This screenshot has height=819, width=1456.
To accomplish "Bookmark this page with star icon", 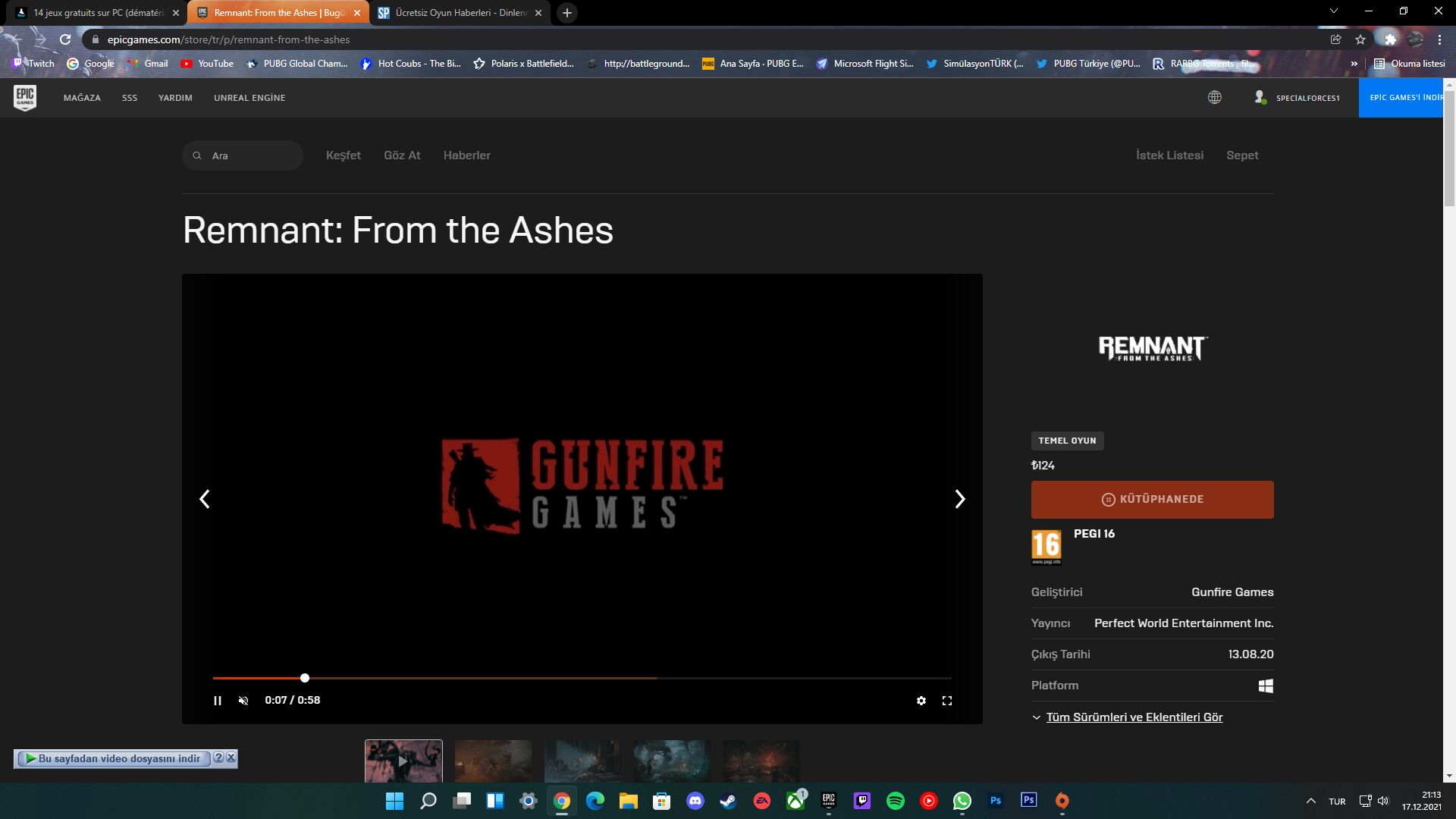I will 1360,39.
